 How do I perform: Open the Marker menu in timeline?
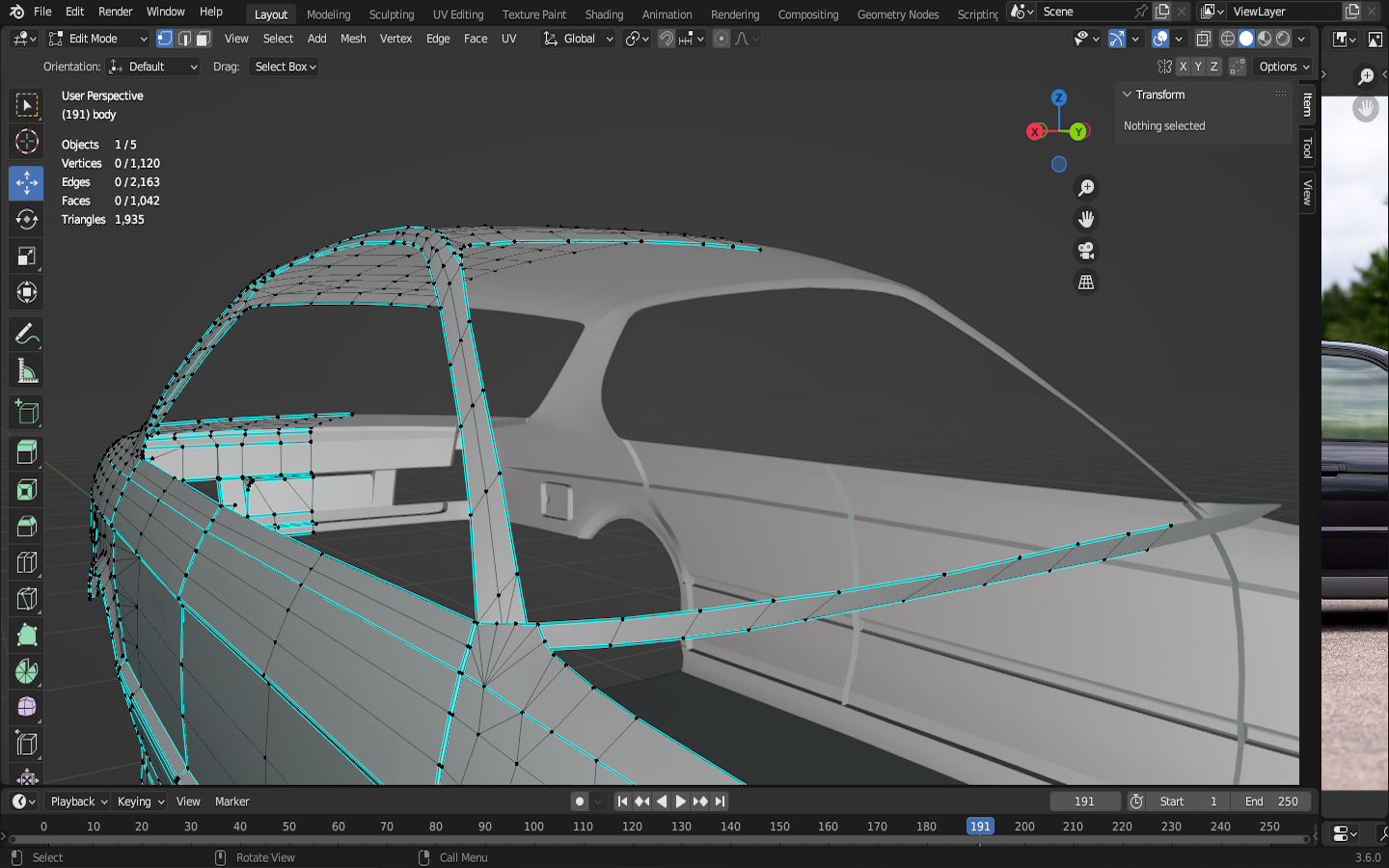coord(232,801)
